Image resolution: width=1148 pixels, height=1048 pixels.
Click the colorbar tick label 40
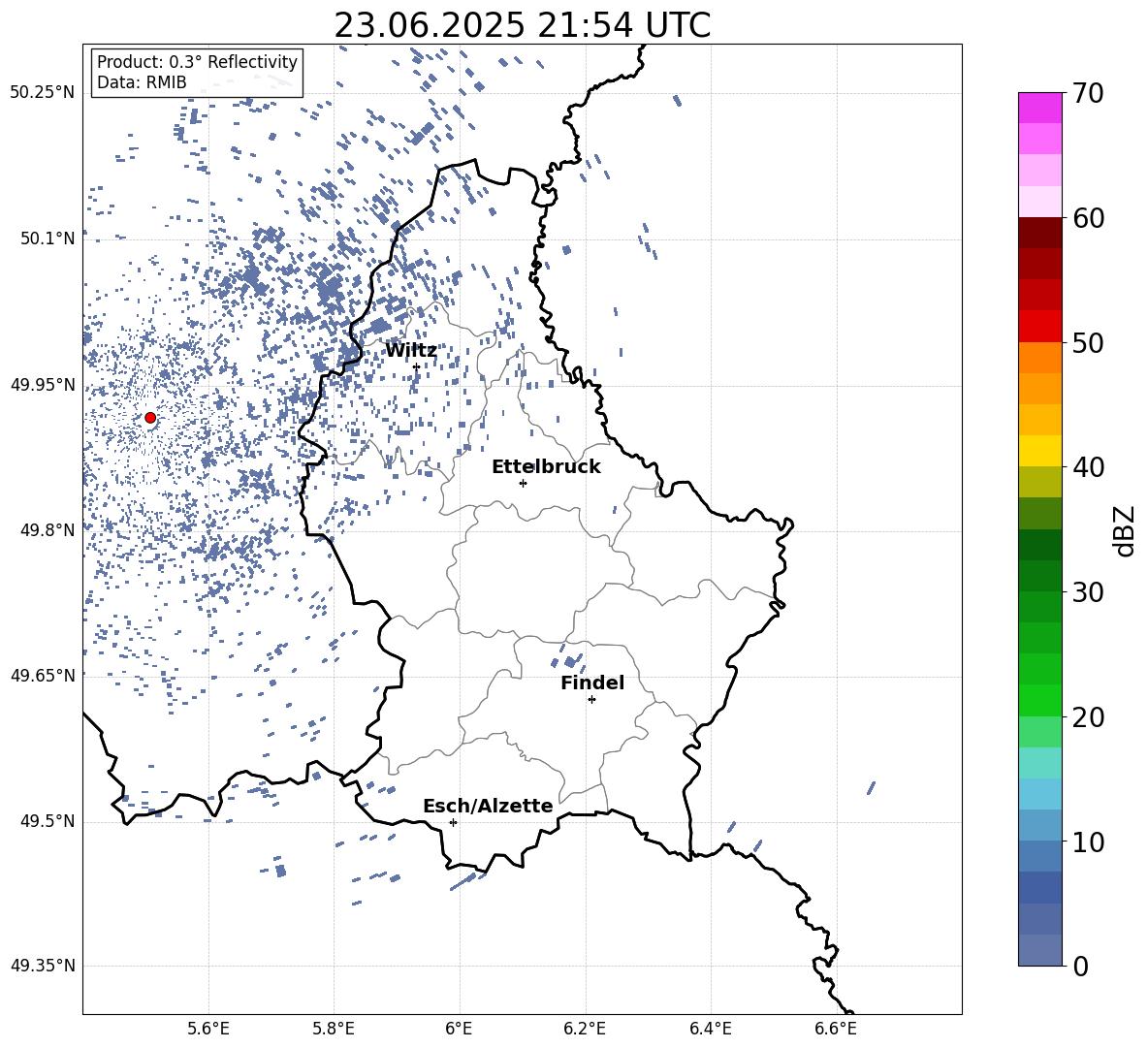(1088, 467)
